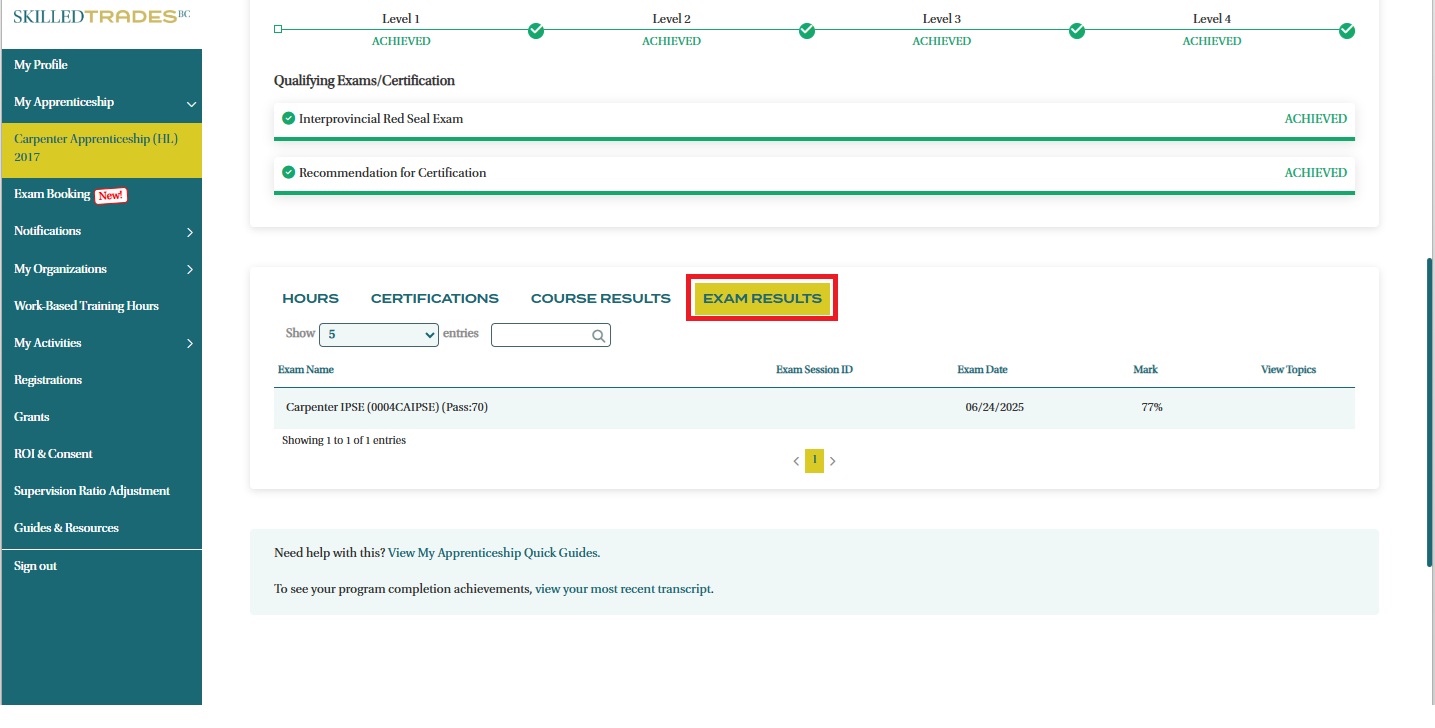1435x728 pixels.
Task: Click the final Level 4 achieved checkmark
Action: pos(1346,31)
